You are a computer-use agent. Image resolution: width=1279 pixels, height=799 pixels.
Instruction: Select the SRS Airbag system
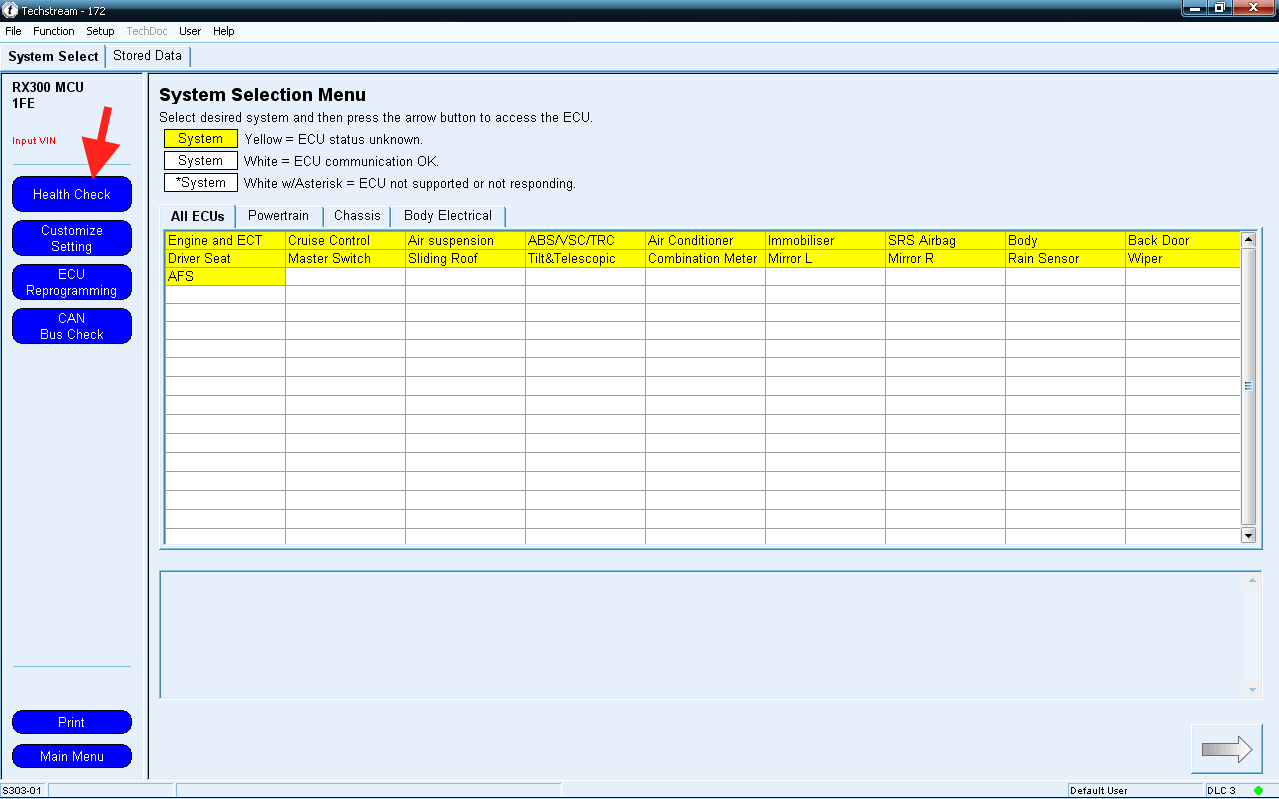coord(945,241)
